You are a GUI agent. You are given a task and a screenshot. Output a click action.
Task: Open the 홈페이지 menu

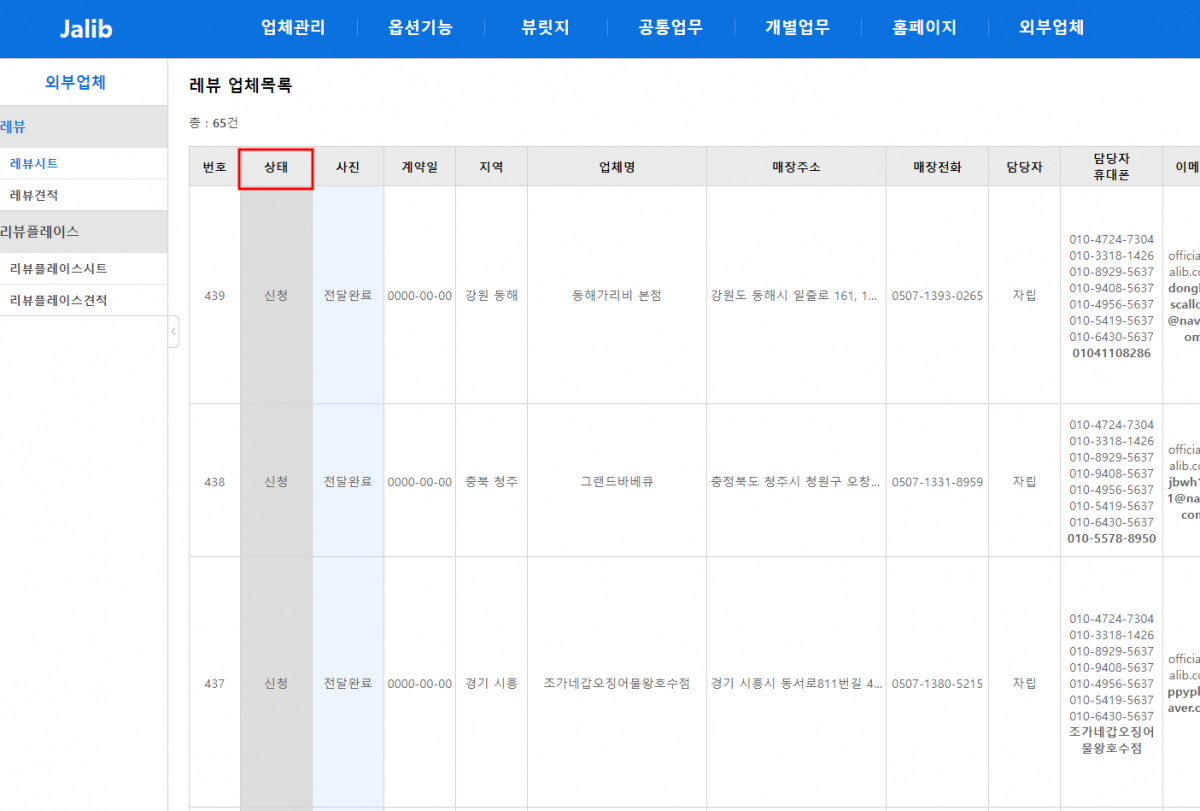click(x=924, y=28)
